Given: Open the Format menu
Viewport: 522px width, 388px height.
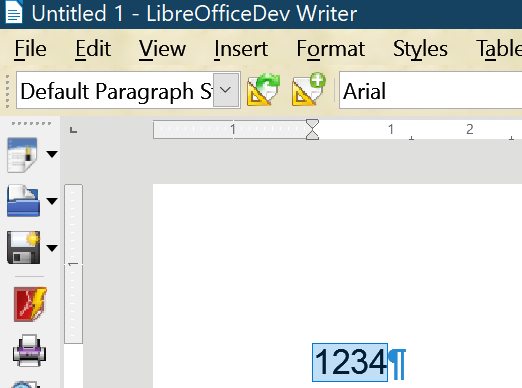Looking at the screenshot, I should click(x=331, y=49).
